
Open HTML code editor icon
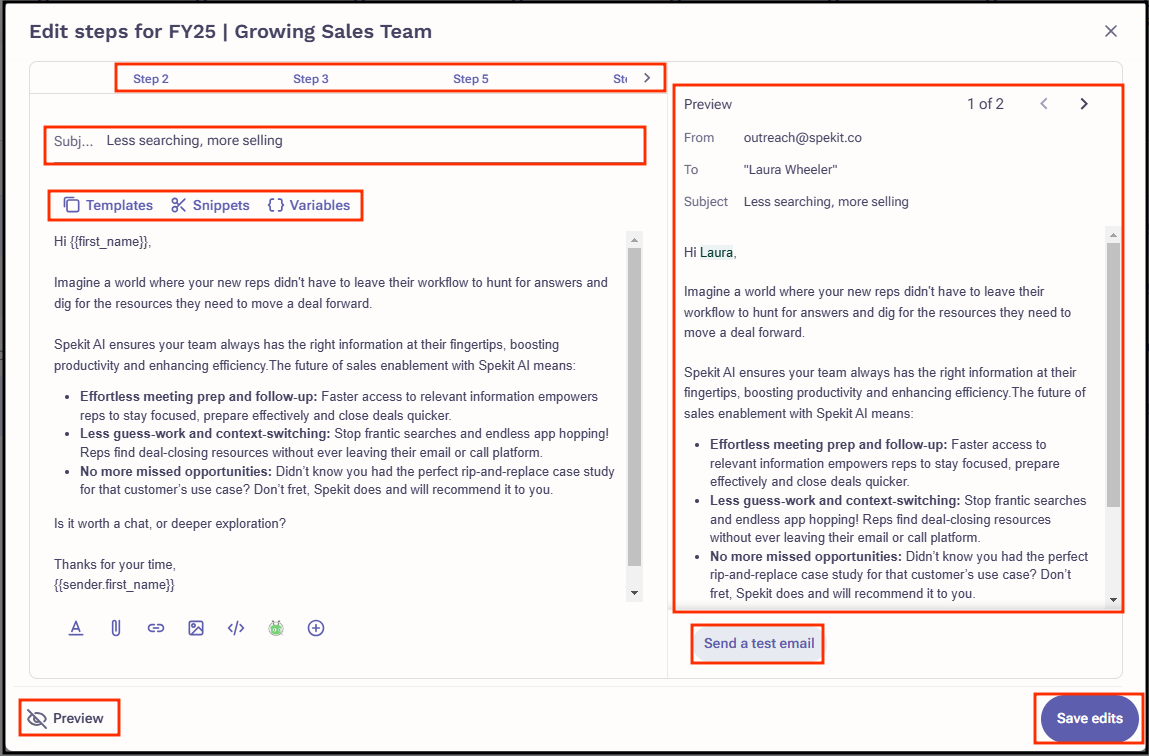tap(235, 628)
